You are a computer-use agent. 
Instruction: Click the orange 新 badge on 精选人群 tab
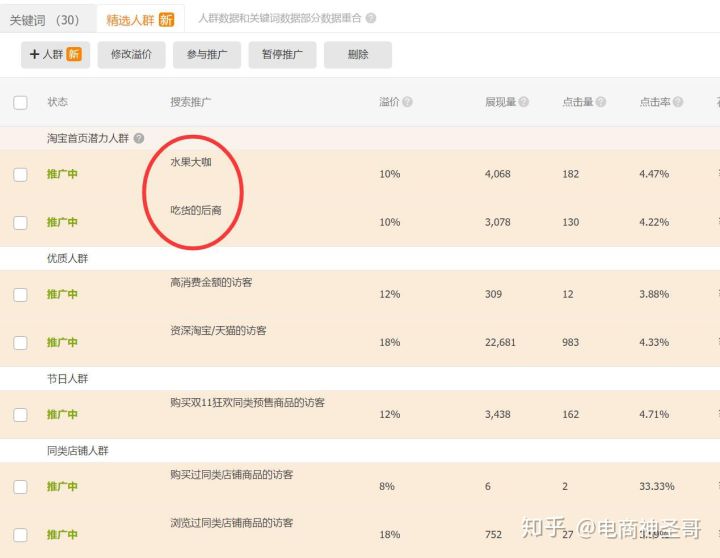coord(166,20)
